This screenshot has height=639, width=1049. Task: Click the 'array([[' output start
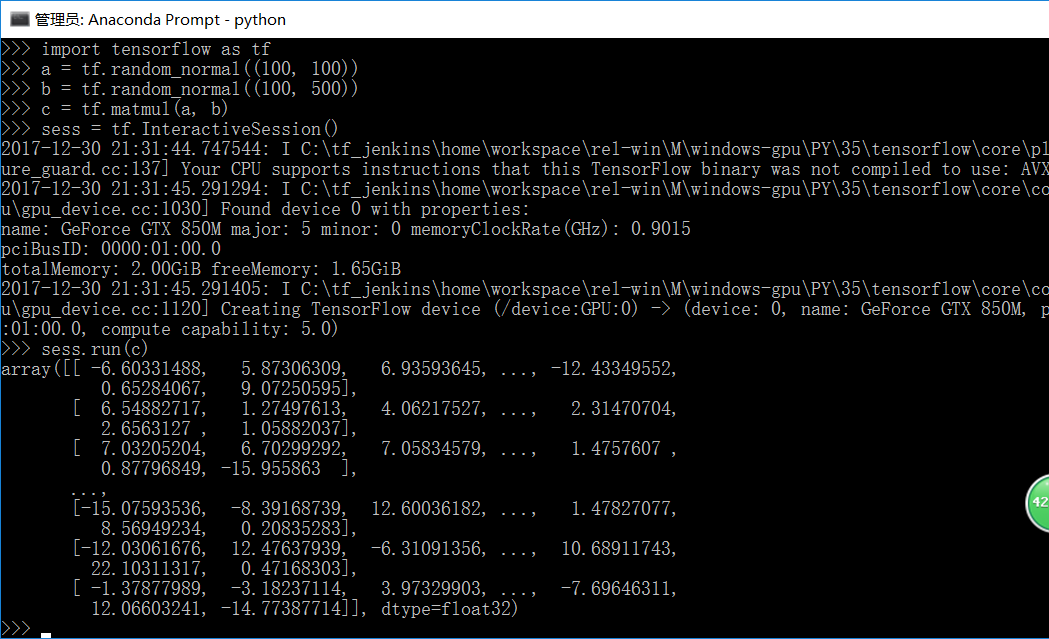[41, 369]
